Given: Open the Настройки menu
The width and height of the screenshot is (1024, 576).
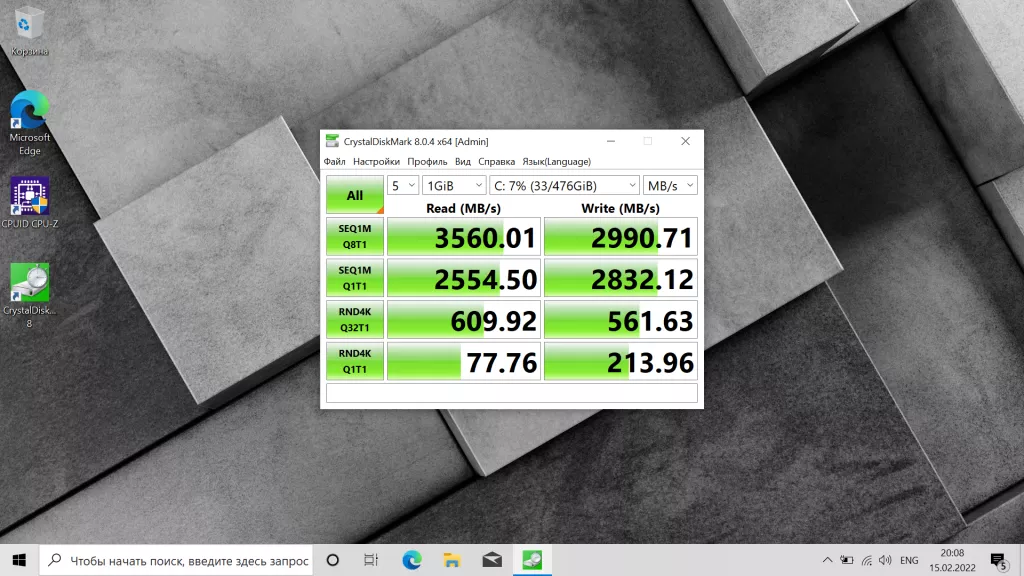Looking at the screenshot, I should (x=377, y=161).
